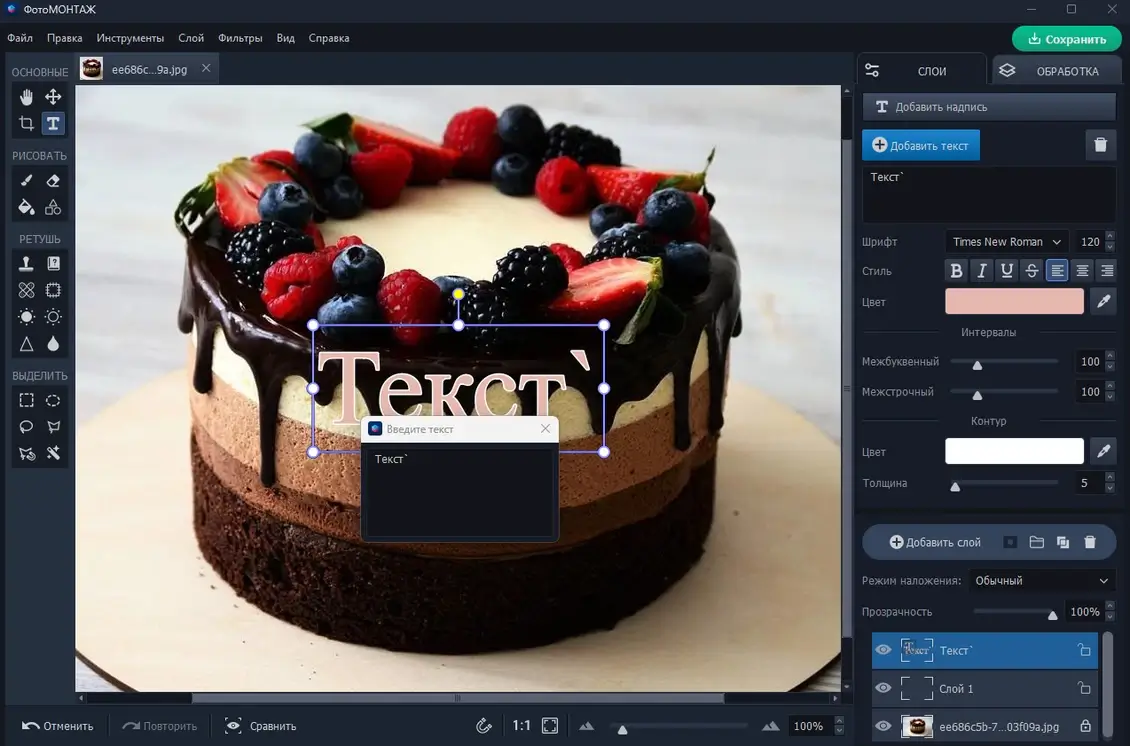Open the Фильтры menu
This screenshot has width=1130, height=746.
click(x=240, y=38)
